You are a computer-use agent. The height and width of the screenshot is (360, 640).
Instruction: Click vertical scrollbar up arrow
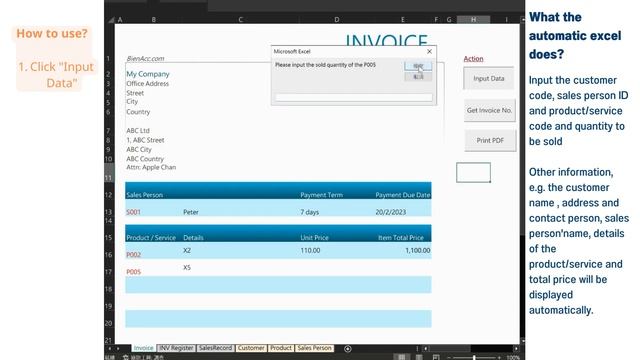(x=522, y=19)
